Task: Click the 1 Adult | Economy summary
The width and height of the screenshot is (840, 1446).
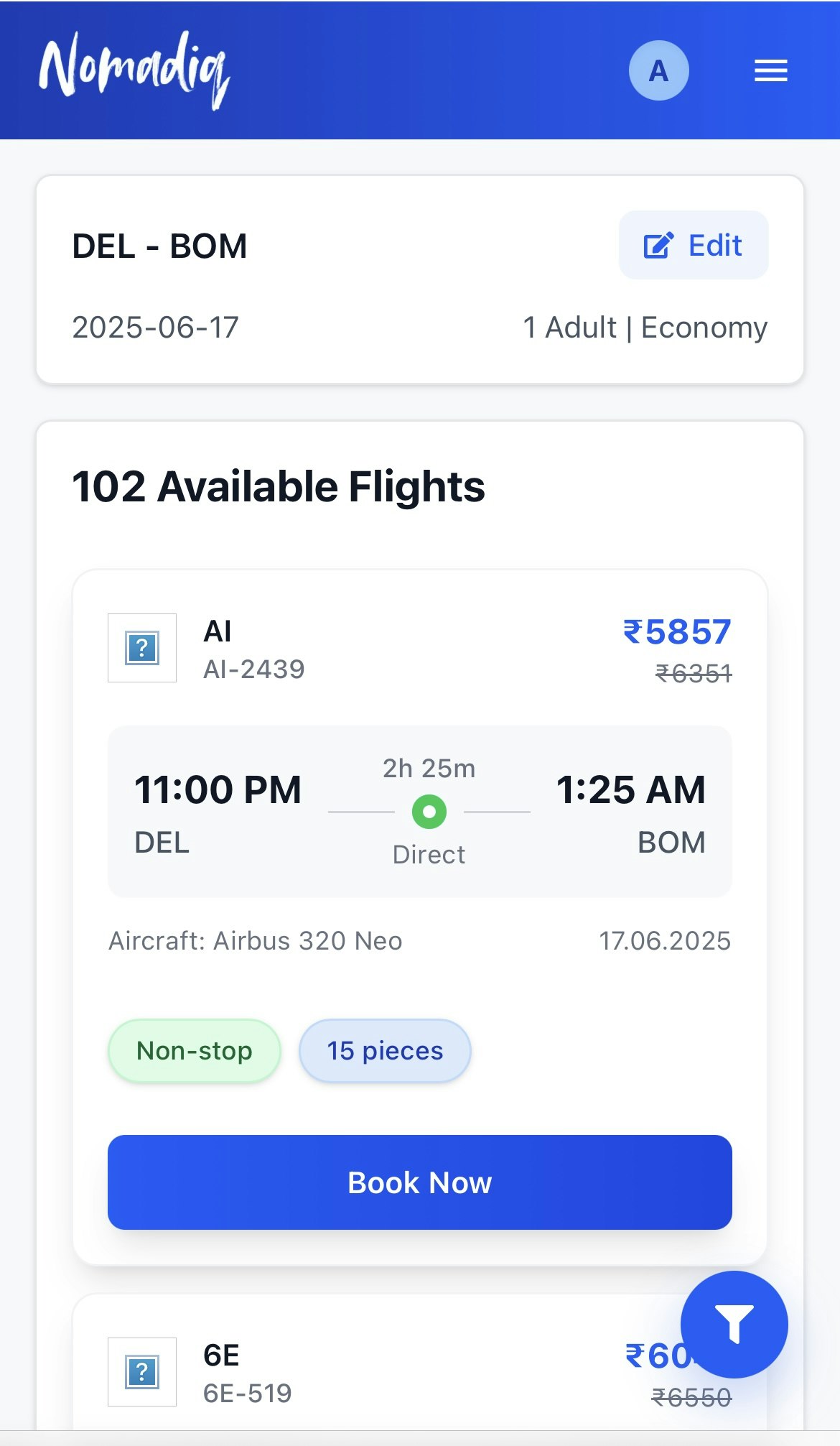Action: click(645, 328)
